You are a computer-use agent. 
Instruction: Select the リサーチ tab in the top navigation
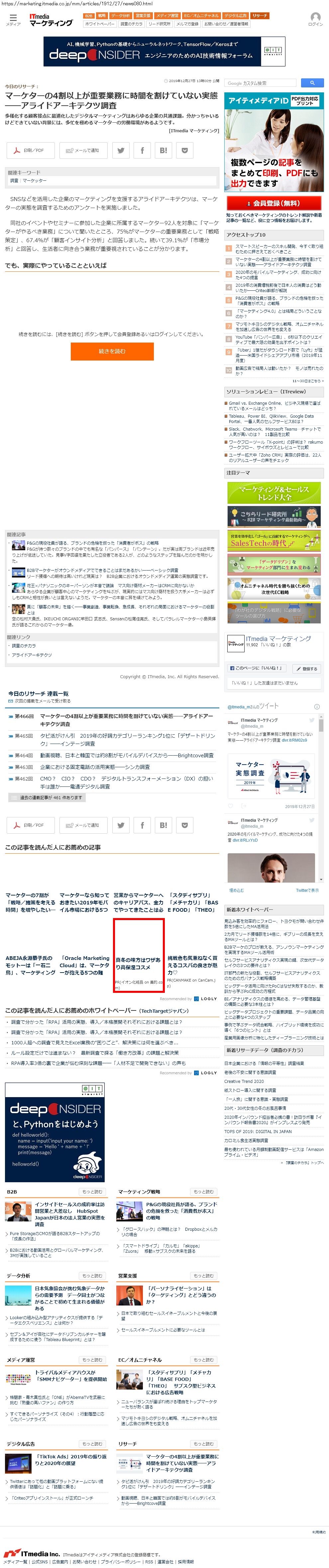click(260, 16)
